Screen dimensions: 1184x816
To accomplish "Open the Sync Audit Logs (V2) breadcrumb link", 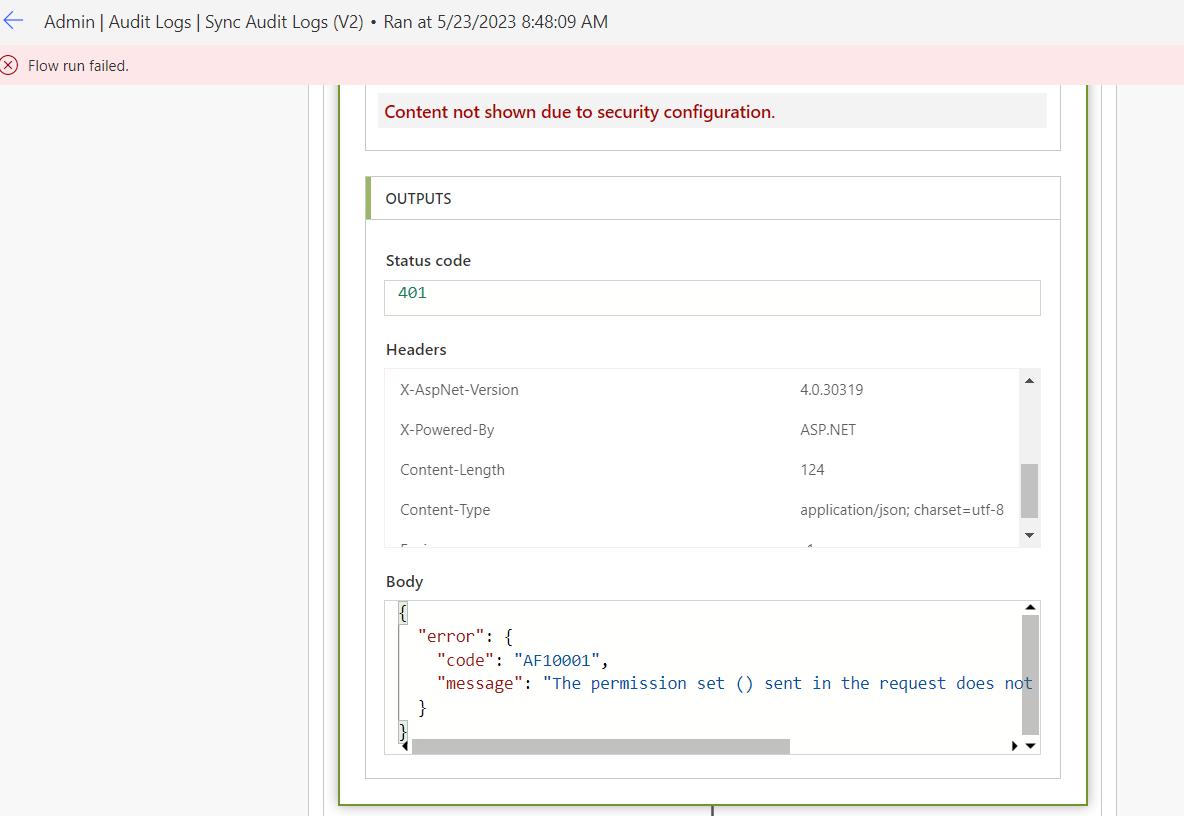I will click(283, 21).
